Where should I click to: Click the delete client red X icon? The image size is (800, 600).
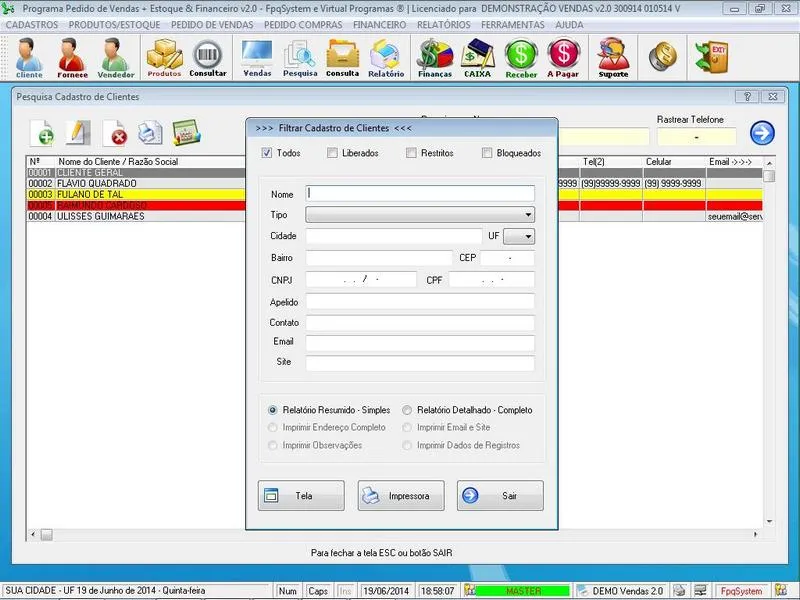coord(117,133)
